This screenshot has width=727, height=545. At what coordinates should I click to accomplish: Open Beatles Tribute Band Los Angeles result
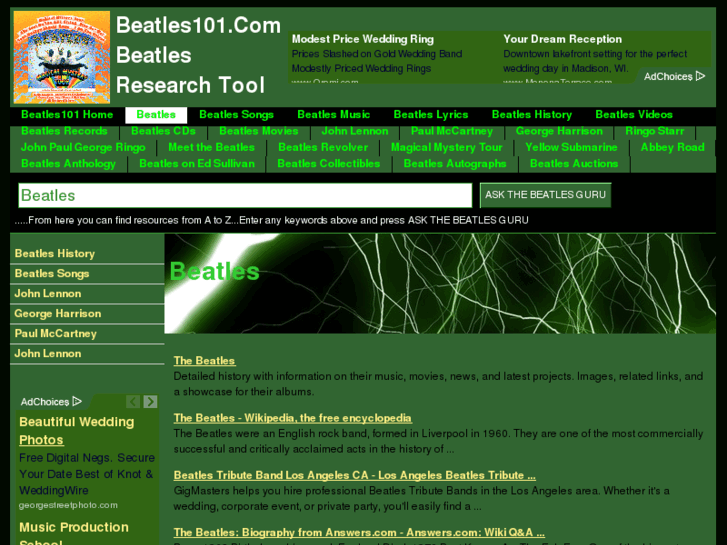pos(355,475)
